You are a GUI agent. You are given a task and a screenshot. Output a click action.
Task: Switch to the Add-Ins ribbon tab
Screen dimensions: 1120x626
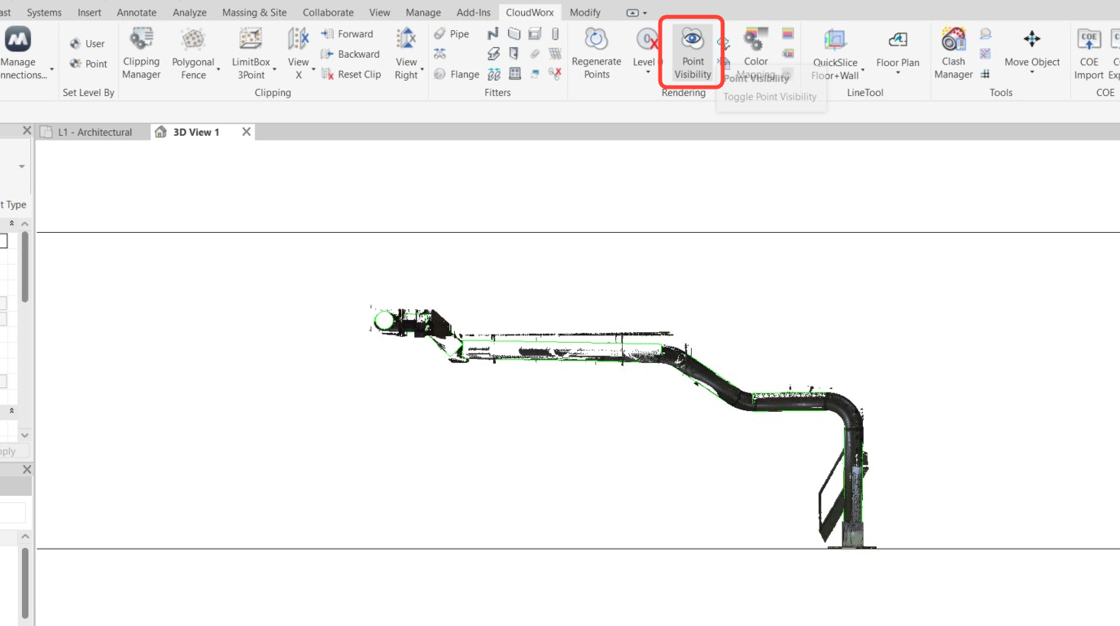(x=473, y=13)
